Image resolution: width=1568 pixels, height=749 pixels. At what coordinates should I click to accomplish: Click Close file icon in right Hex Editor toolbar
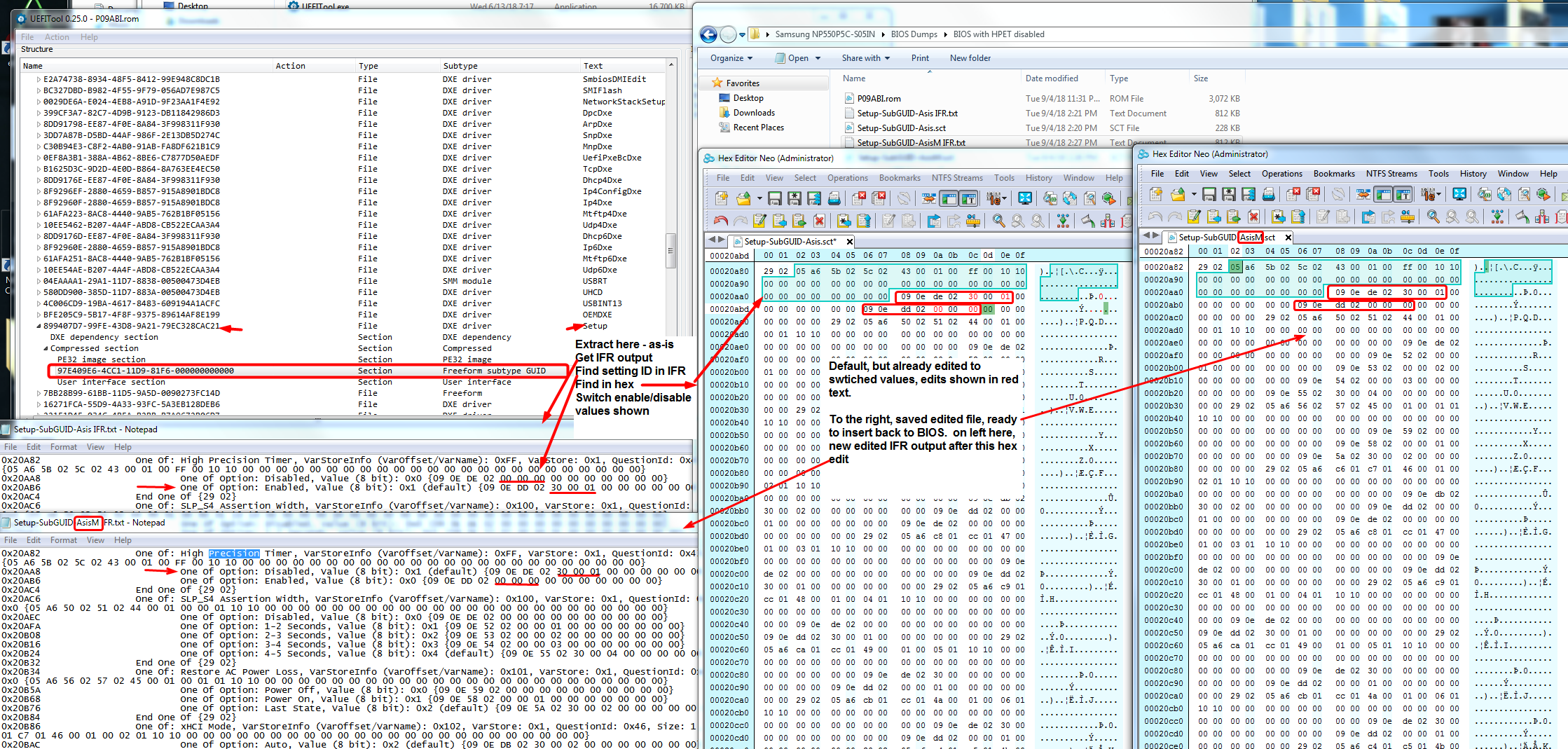[1293, 194]
